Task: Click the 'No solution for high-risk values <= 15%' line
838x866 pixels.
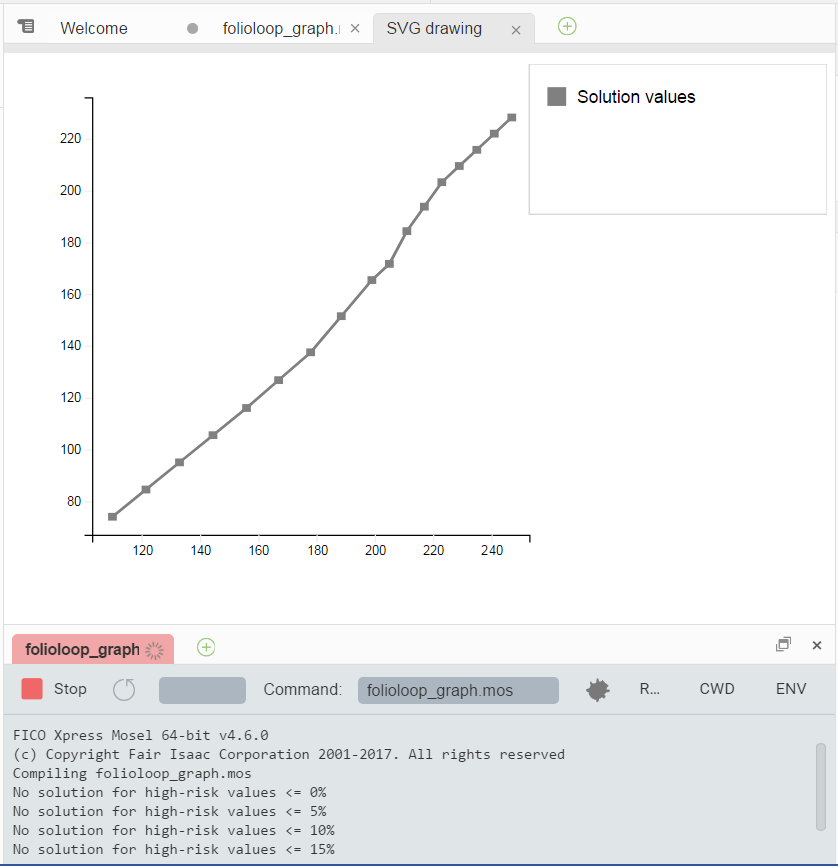Action: coord(174,849)
